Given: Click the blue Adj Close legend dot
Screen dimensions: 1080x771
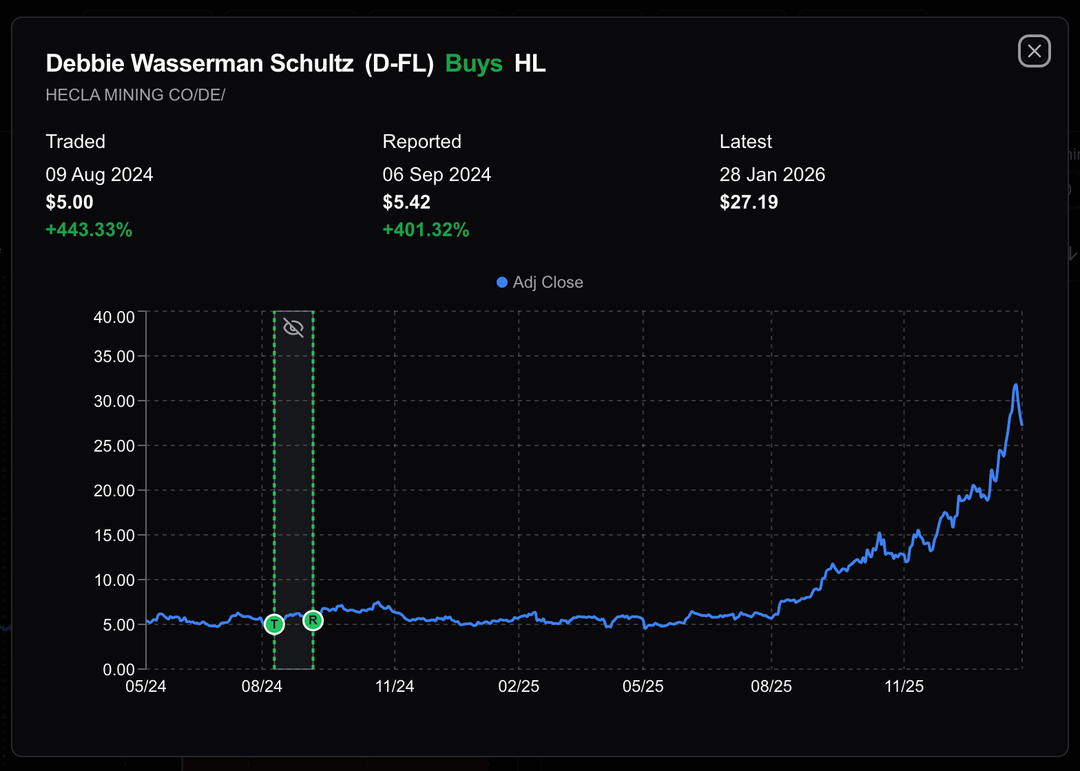Looking at the screenshot, I should tap(502, 283).
